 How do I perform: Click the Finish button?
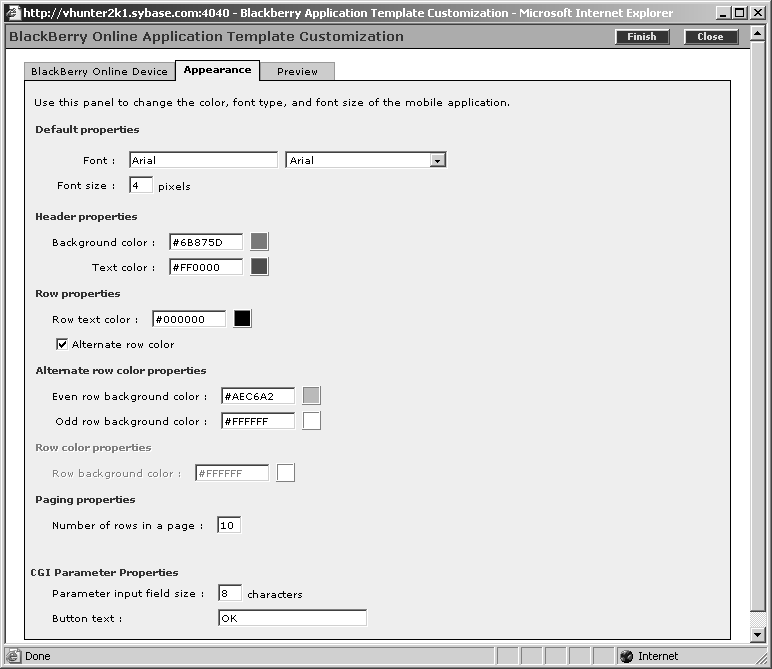coord(642,37)
